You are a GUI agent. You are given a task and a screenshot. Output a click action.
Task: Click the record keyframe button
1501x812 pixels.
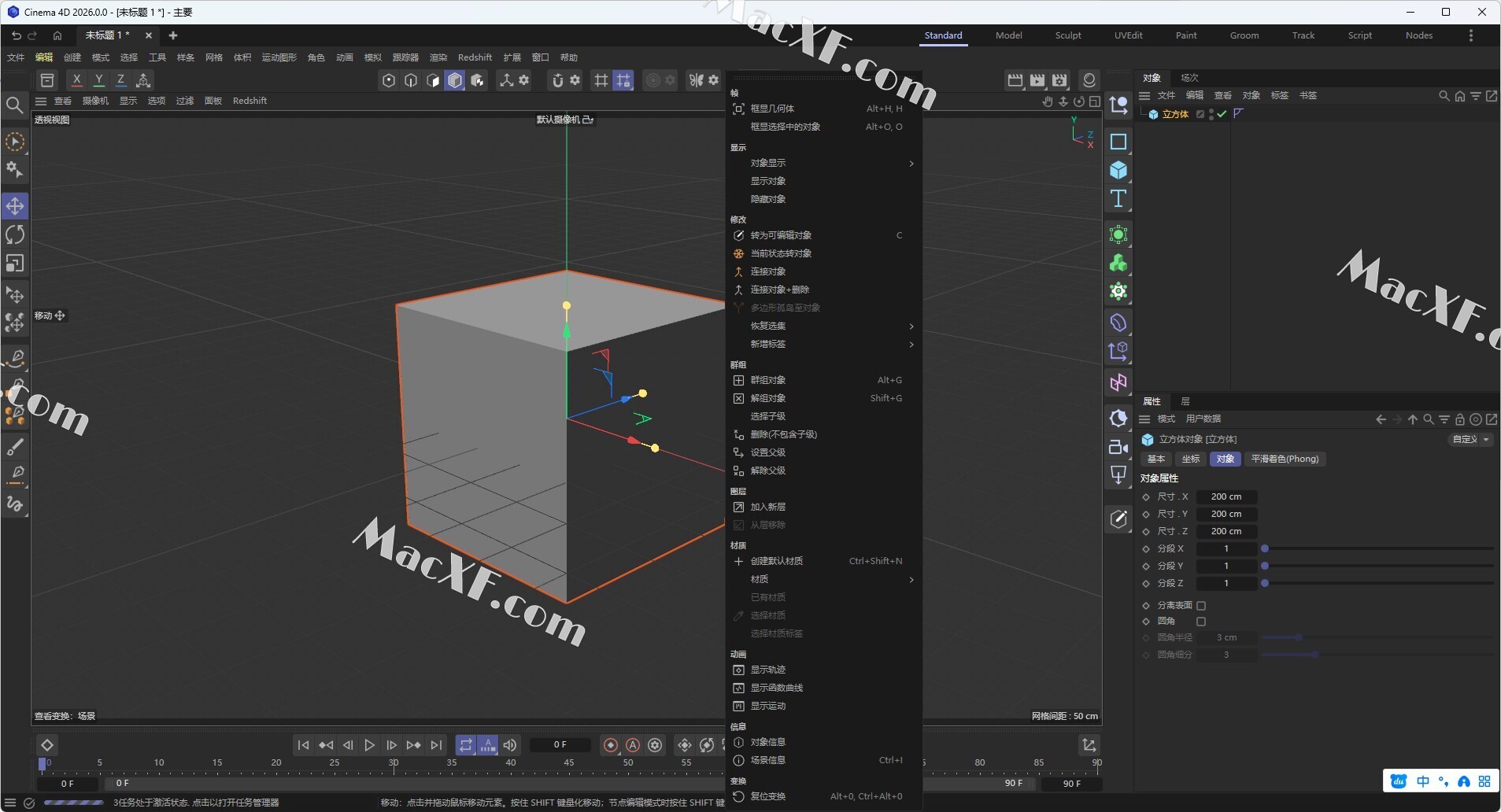[x=611, y=744]
